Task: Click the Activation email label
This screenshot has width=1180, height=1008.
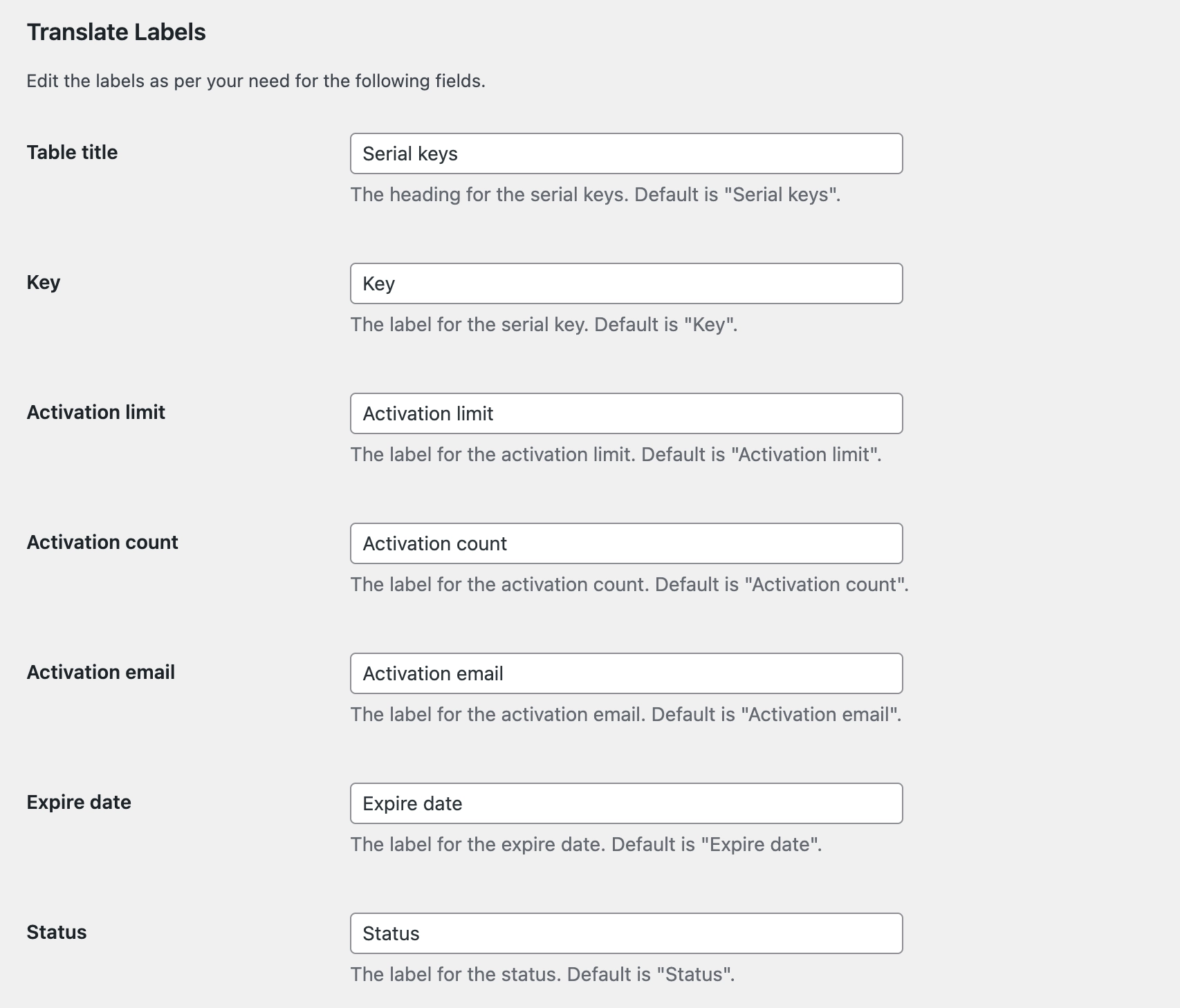Action: [x=101, y=672]
